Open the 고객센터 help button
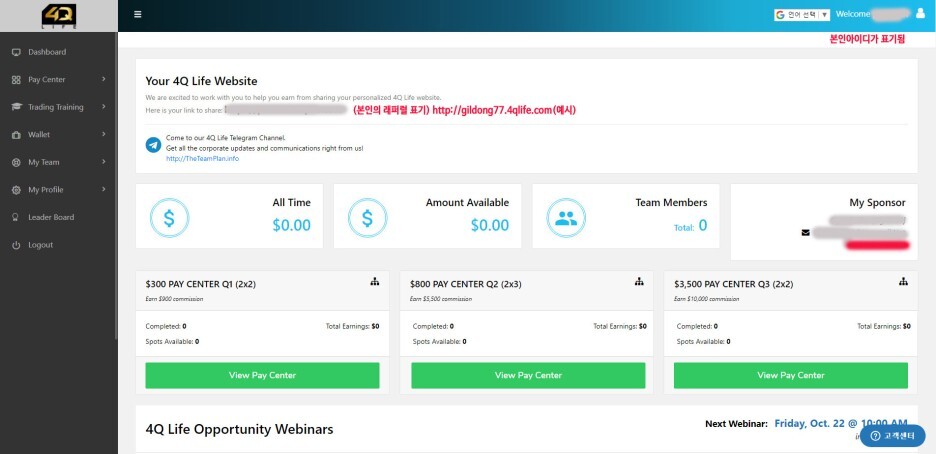 coord(892,436)
